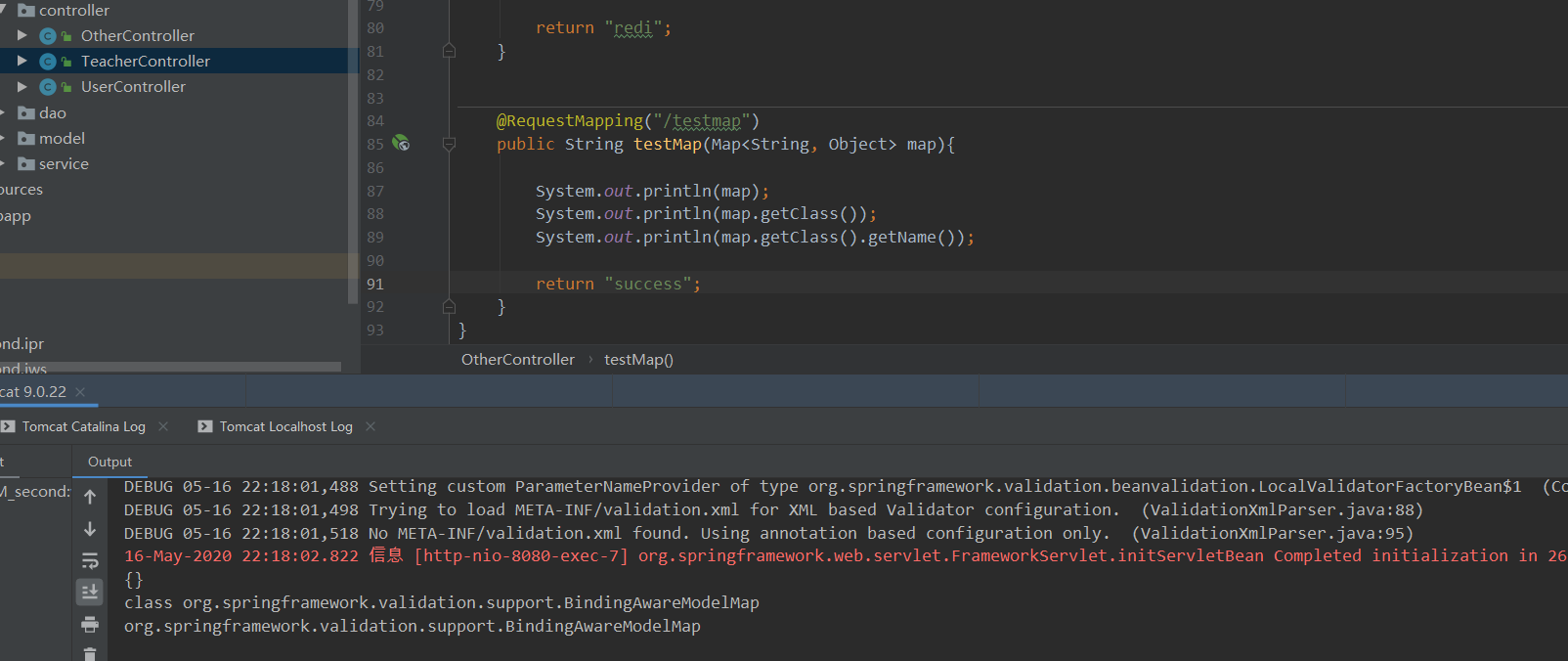
Task: Click the testMap method name in declaration
Action: point(668,145)
